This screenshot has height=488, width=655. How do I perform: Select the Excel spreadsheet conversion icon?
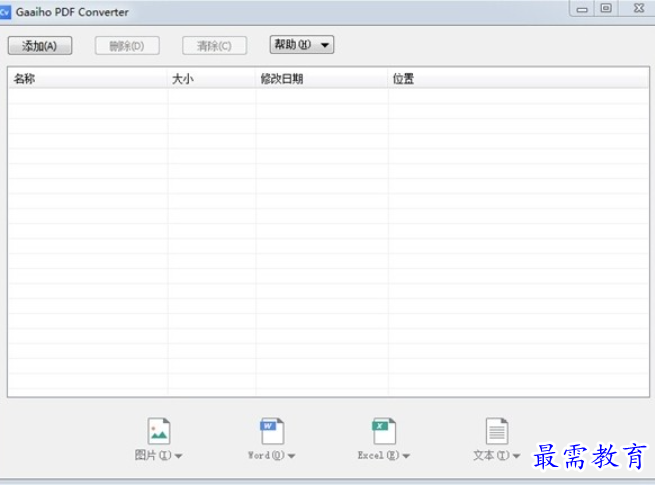(x=384, y=431)
